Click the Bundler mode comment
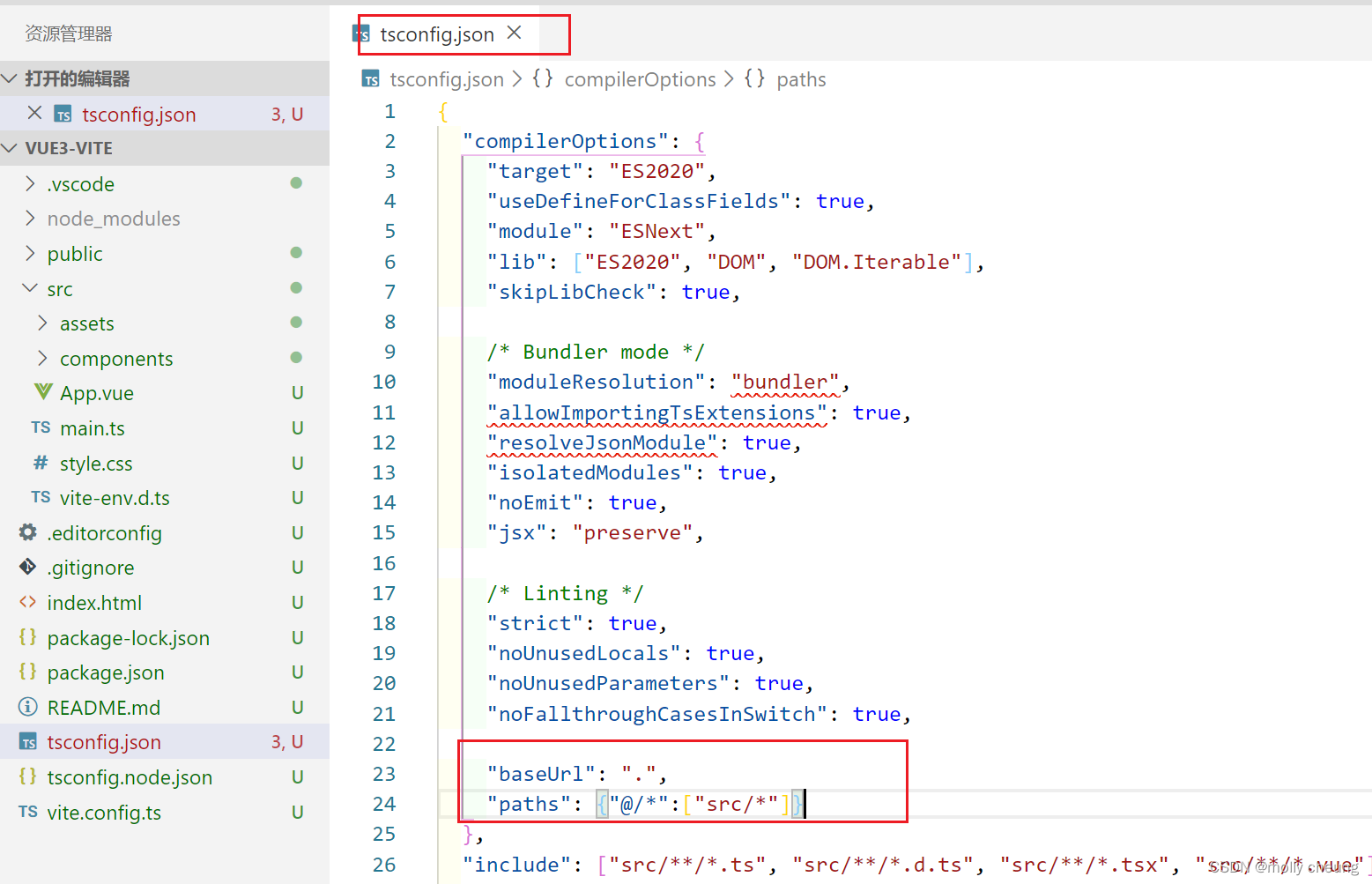 pyautogui.click(x=596, y=352)
